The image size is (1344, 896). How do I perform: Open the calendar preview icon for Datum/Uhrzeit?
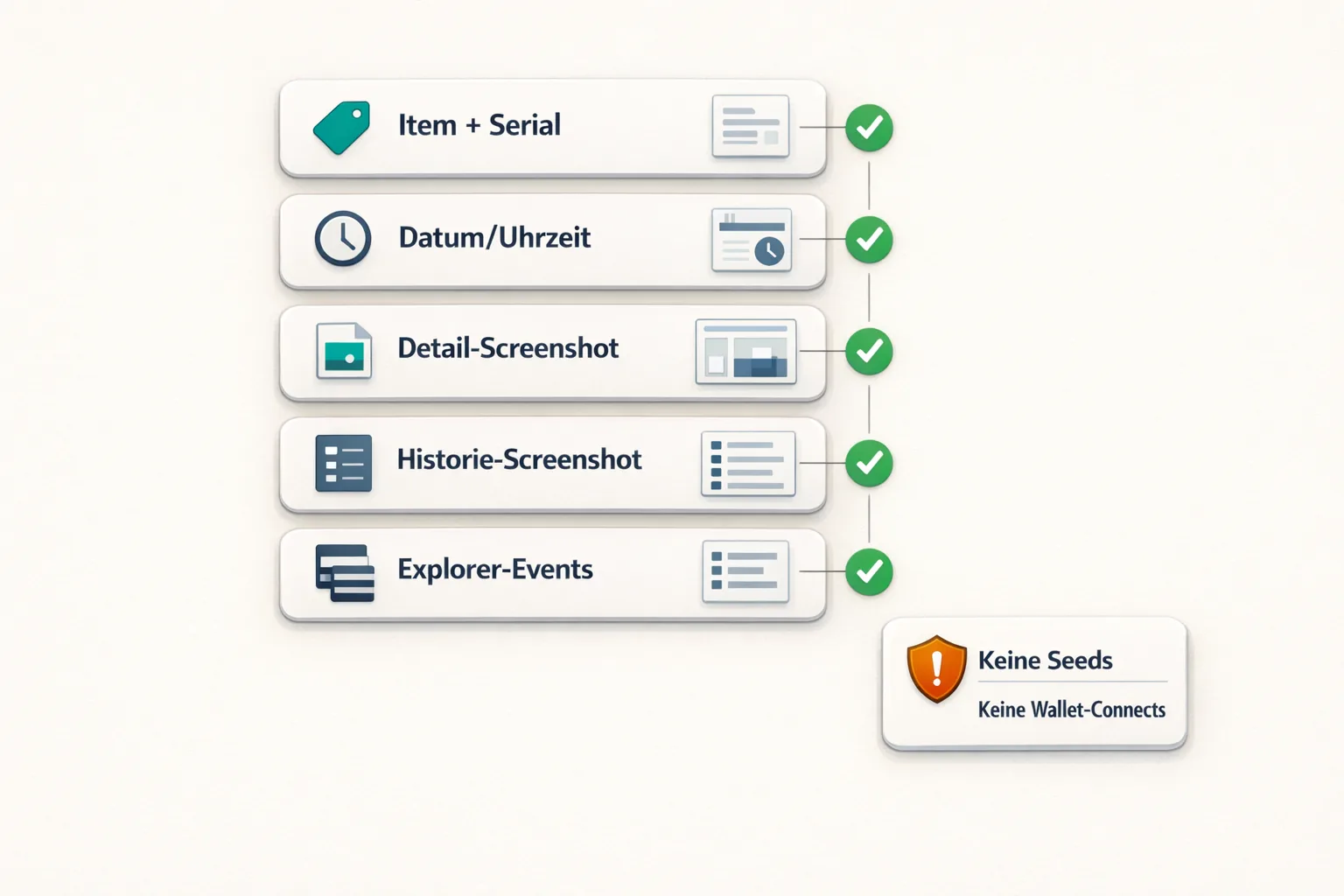[x=749, y=240]
